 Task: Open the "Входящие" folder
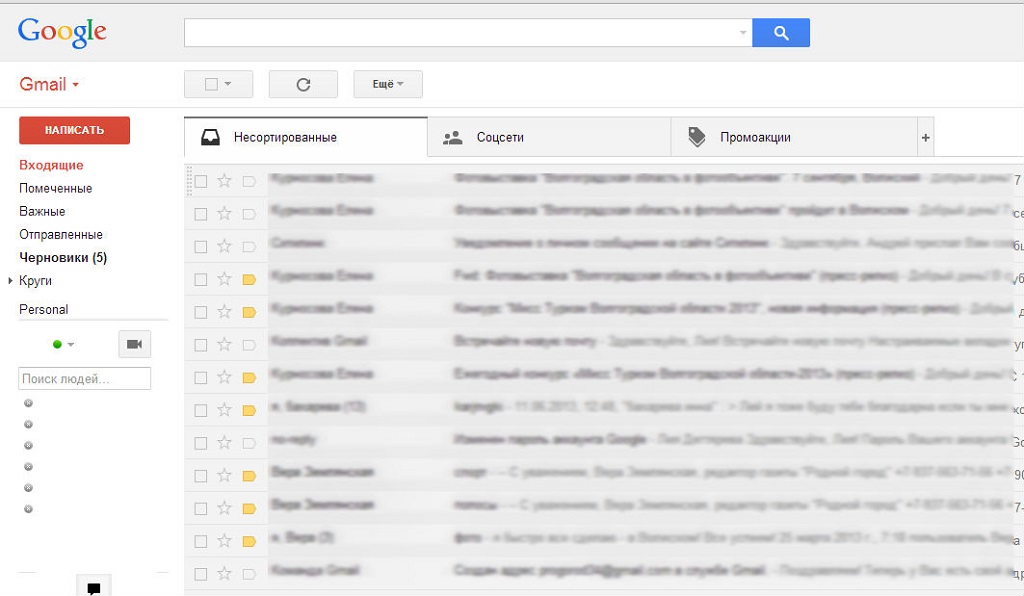point(51,165)
